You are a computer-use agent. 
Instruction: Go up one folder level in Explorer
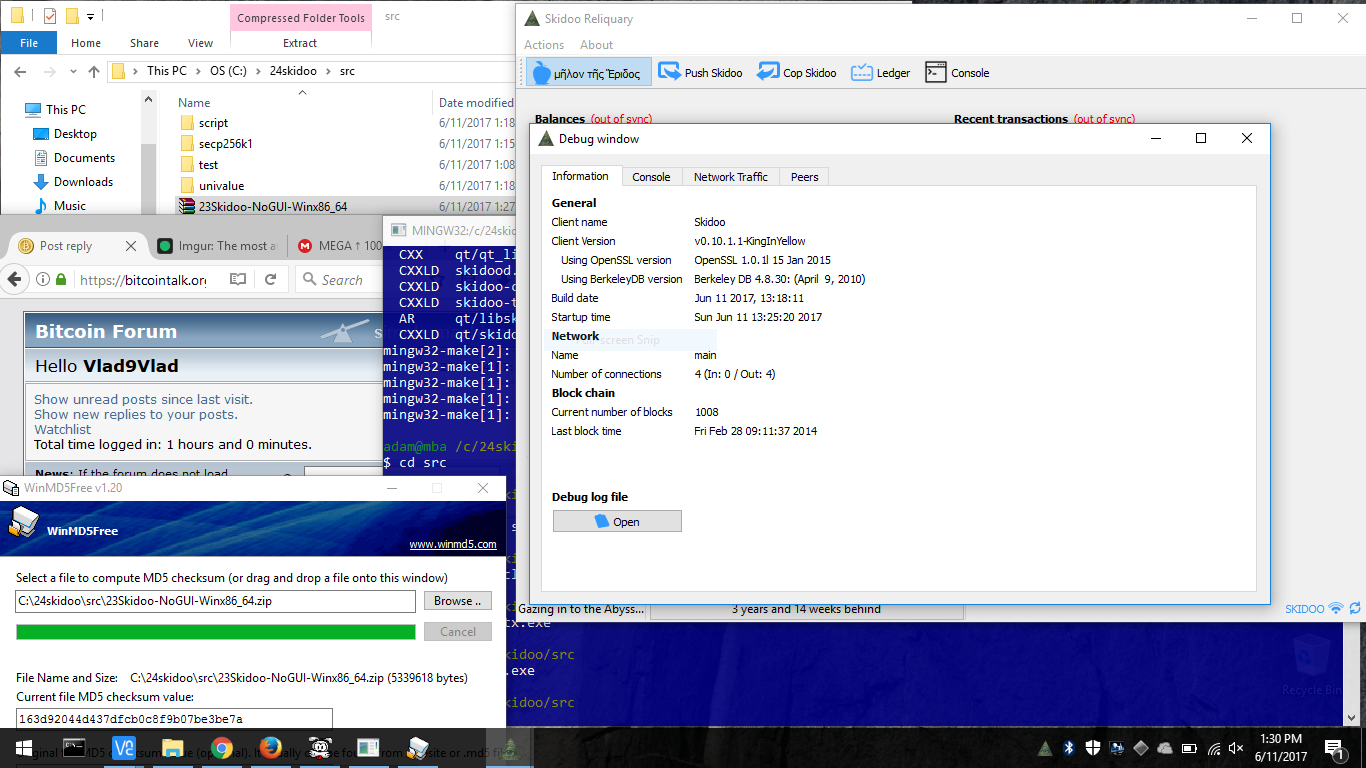94,71
